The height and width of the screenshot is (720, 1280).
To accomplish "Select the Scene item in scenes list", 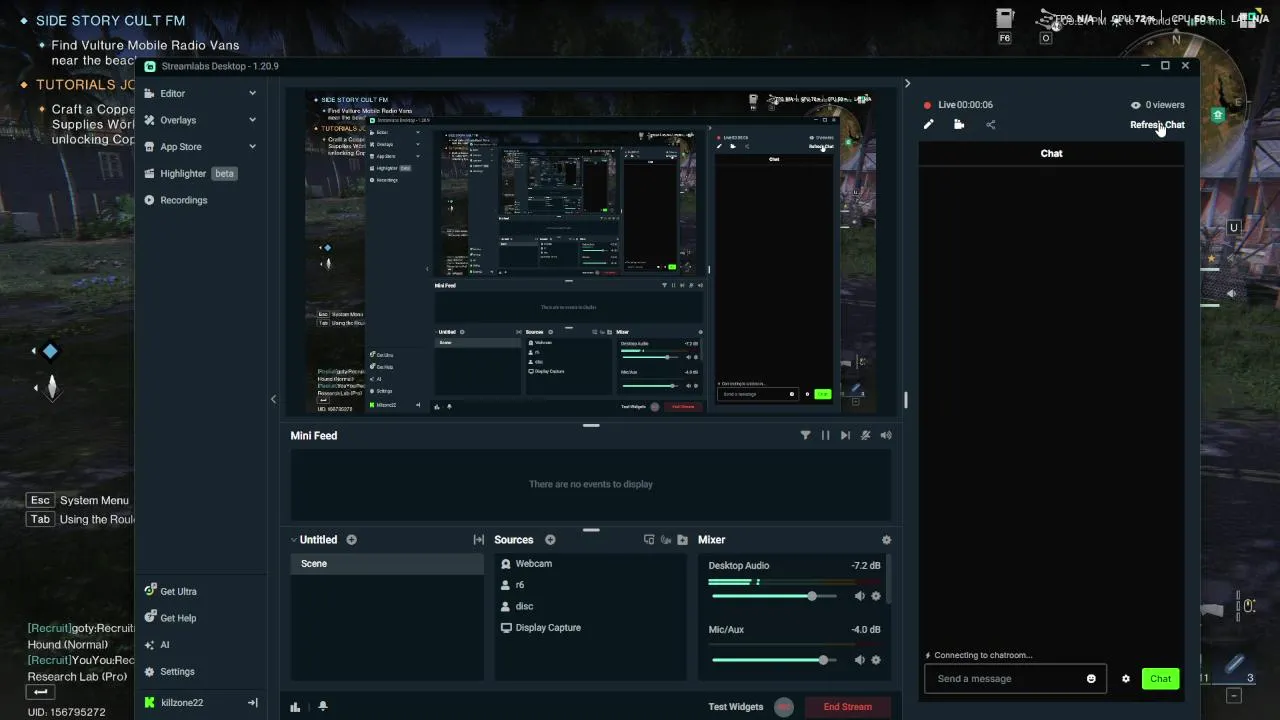I will coord(387,564).
